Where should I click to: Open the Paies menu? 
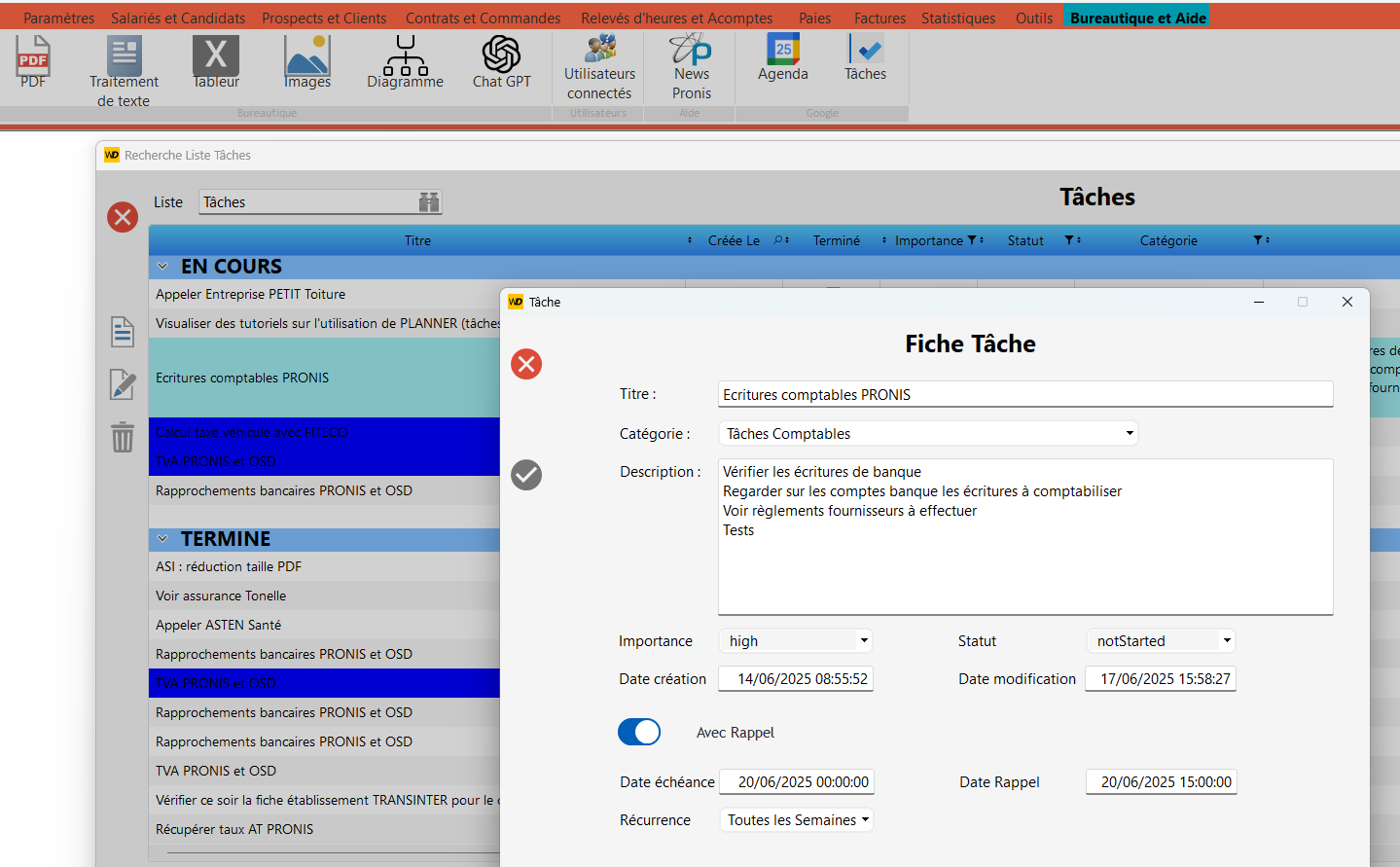(x=815, y=18)
